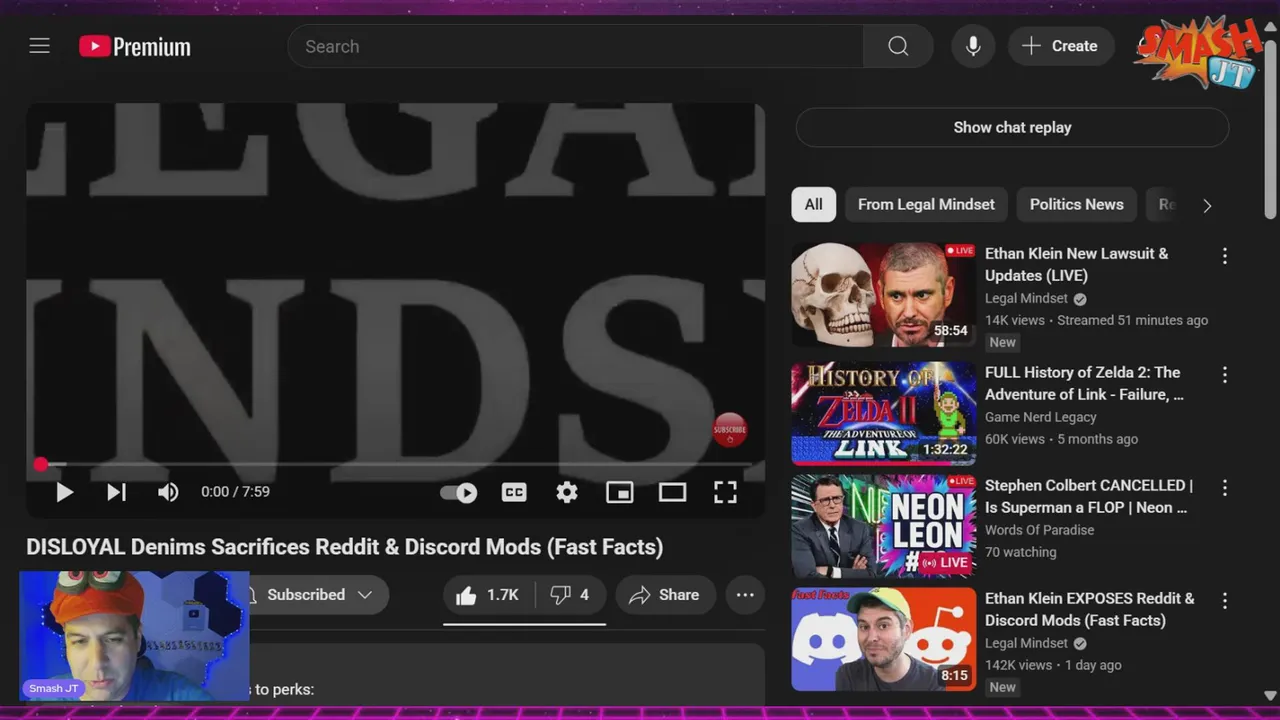Viewport: 1280px width, 720px height.
Task: Show chat replay
Action: point(1012,127)
